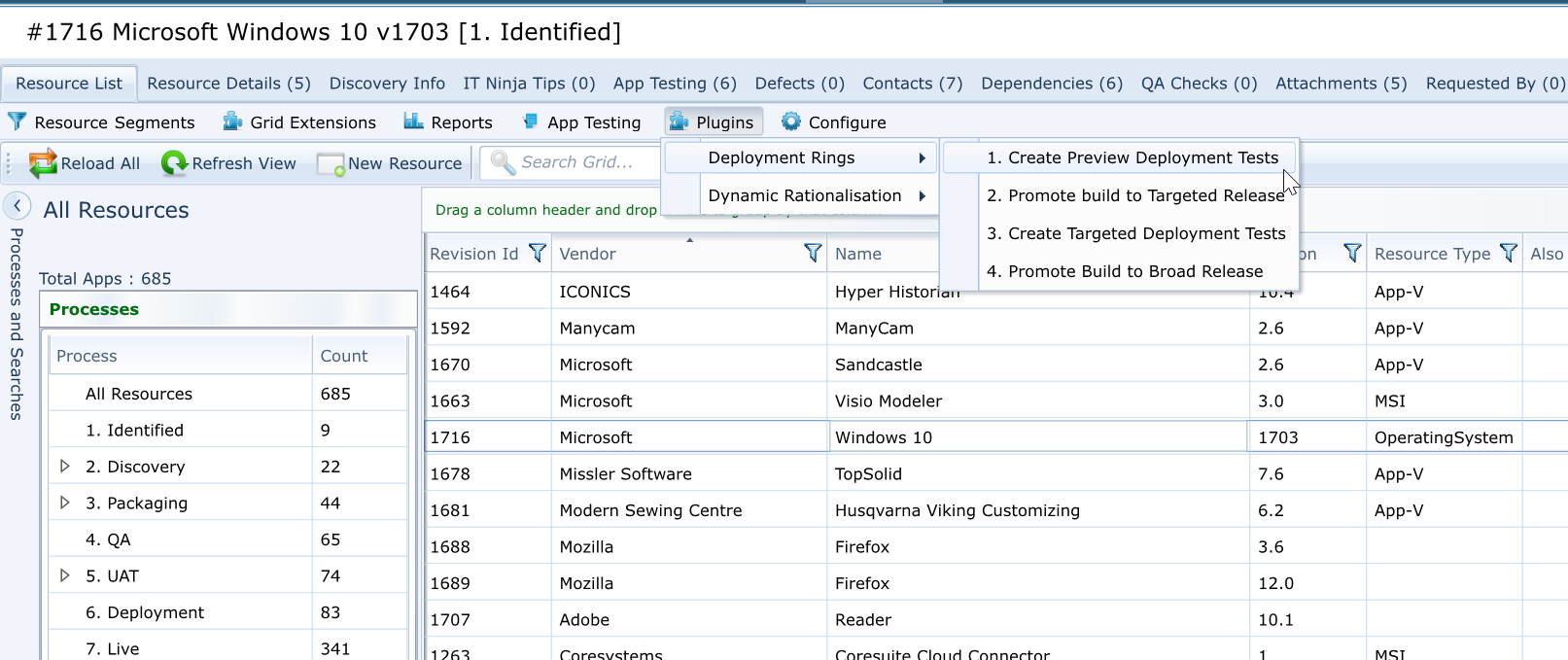The height and width of the screenshot is (660, 1568).
Task: Click the Revision Id column filter icon
Action: [x=537, y=253]
